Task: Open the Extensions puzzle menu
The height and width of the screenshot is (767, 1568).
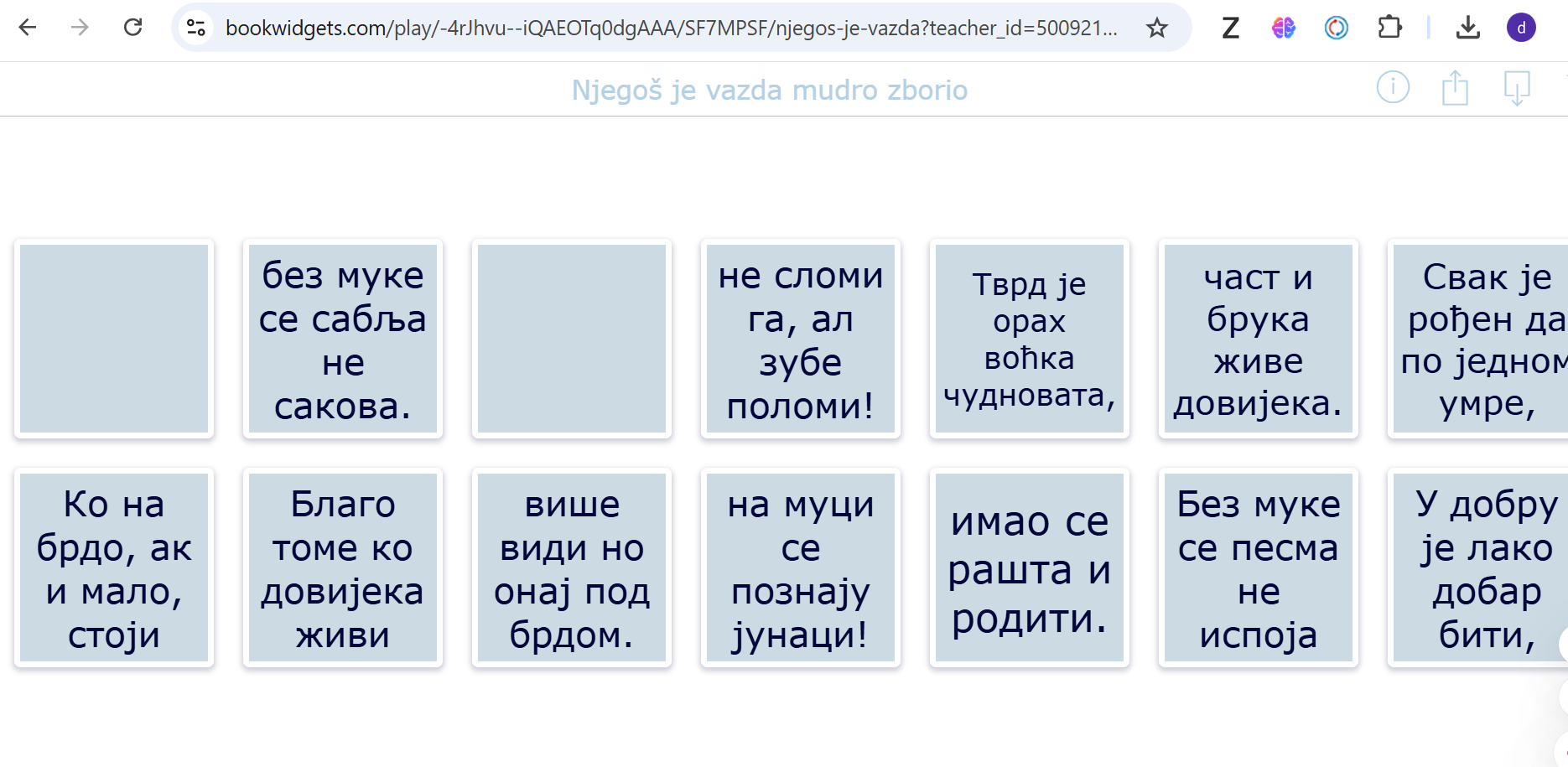Action: point(1389,28)
